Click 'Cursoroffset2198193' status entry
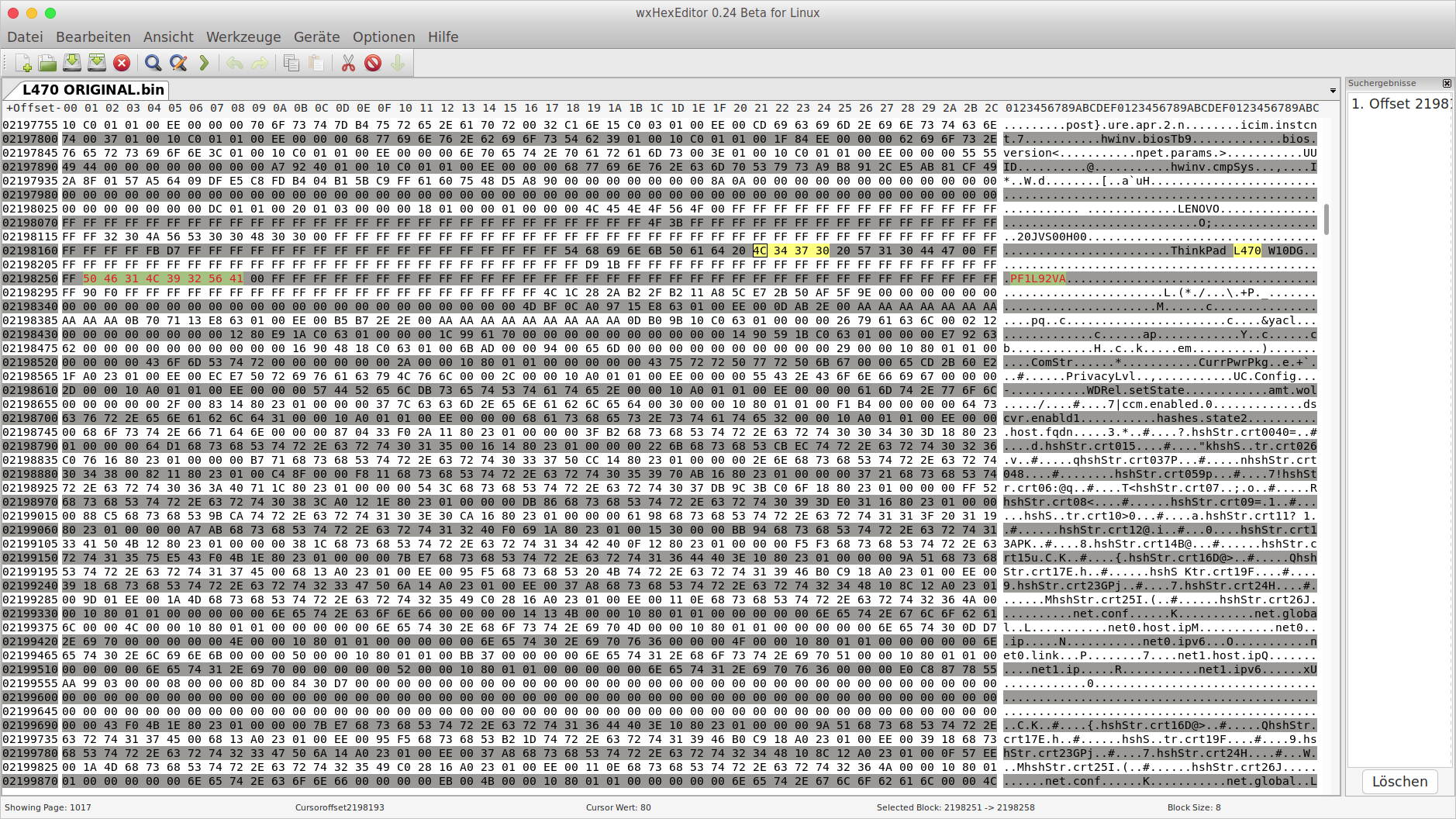The image size is (1456, 819). click(340, 807)
